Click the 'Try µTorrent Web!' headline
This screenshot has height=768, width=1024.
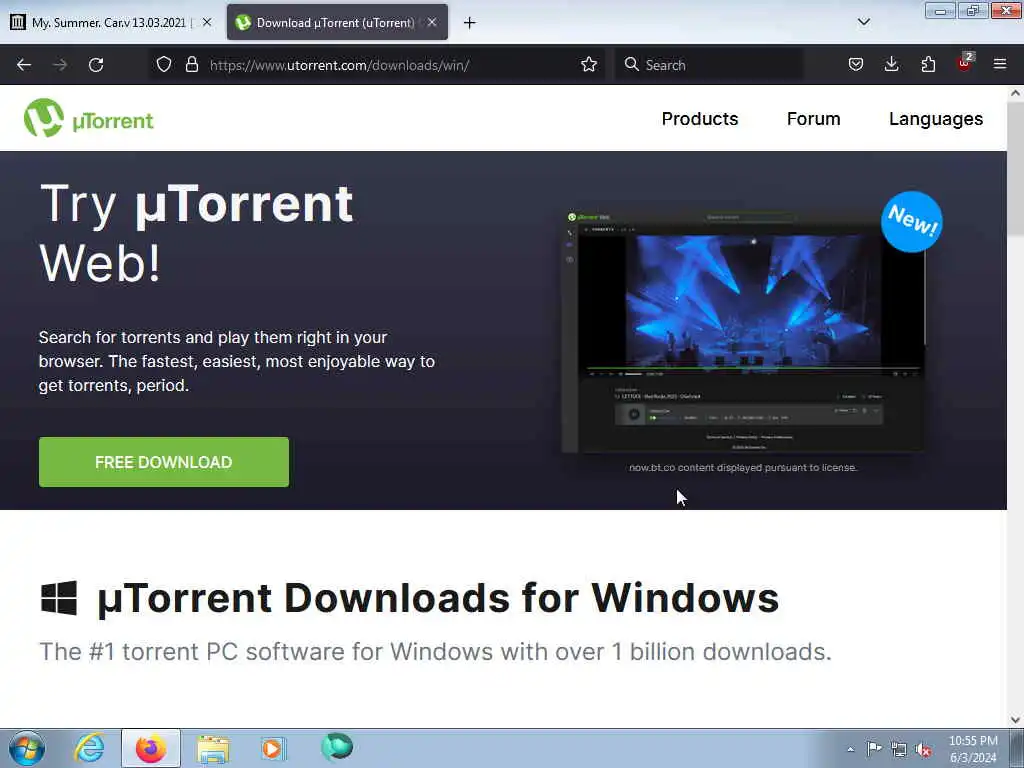196,233
